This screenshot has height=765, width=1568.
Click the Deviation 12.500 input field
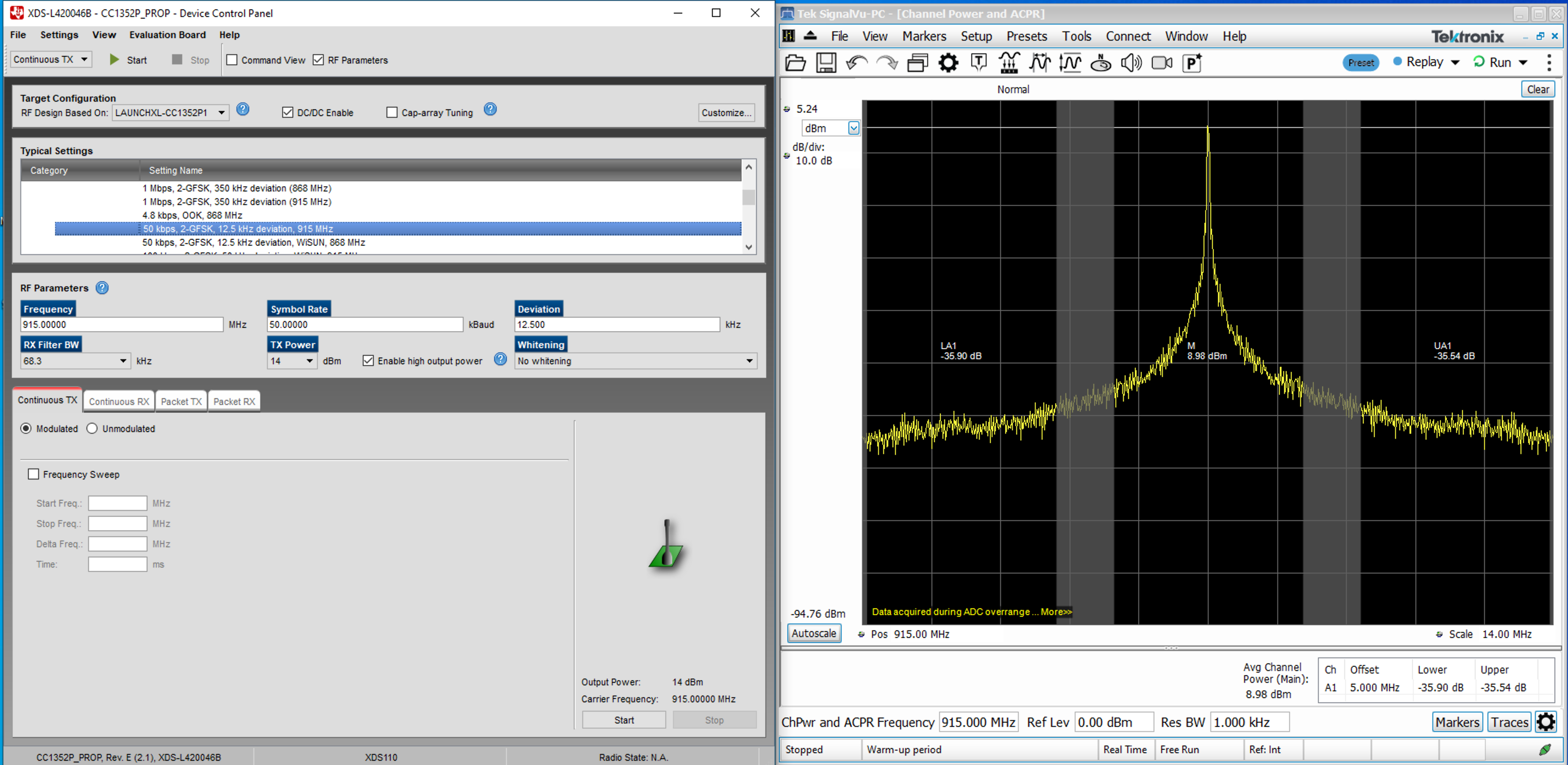point(617,324)
